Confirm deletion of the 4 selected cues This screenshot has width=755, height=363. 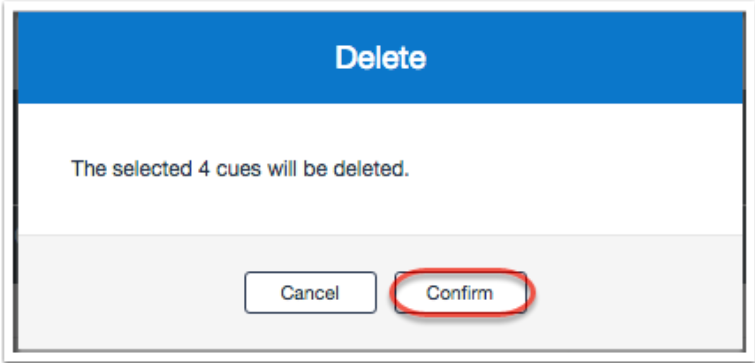point(460,292)
